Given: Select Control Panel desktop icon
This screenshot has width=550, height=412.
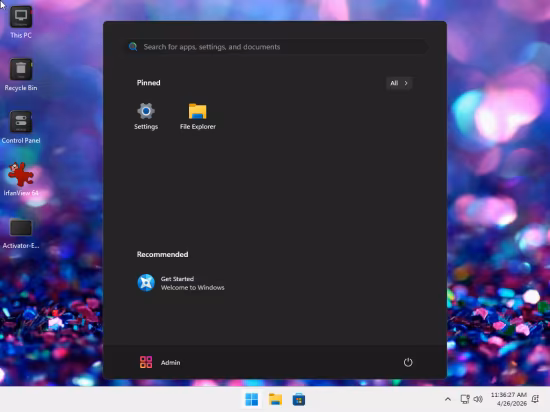Looking at the screenshot, I should (21, 127).
